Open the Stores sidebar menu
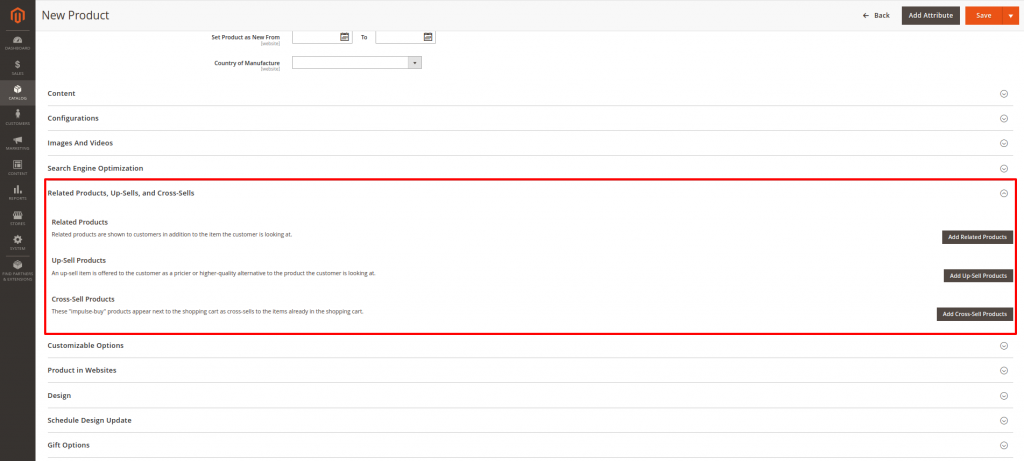This screenshot has width=1024, height=461. [17, 216]
